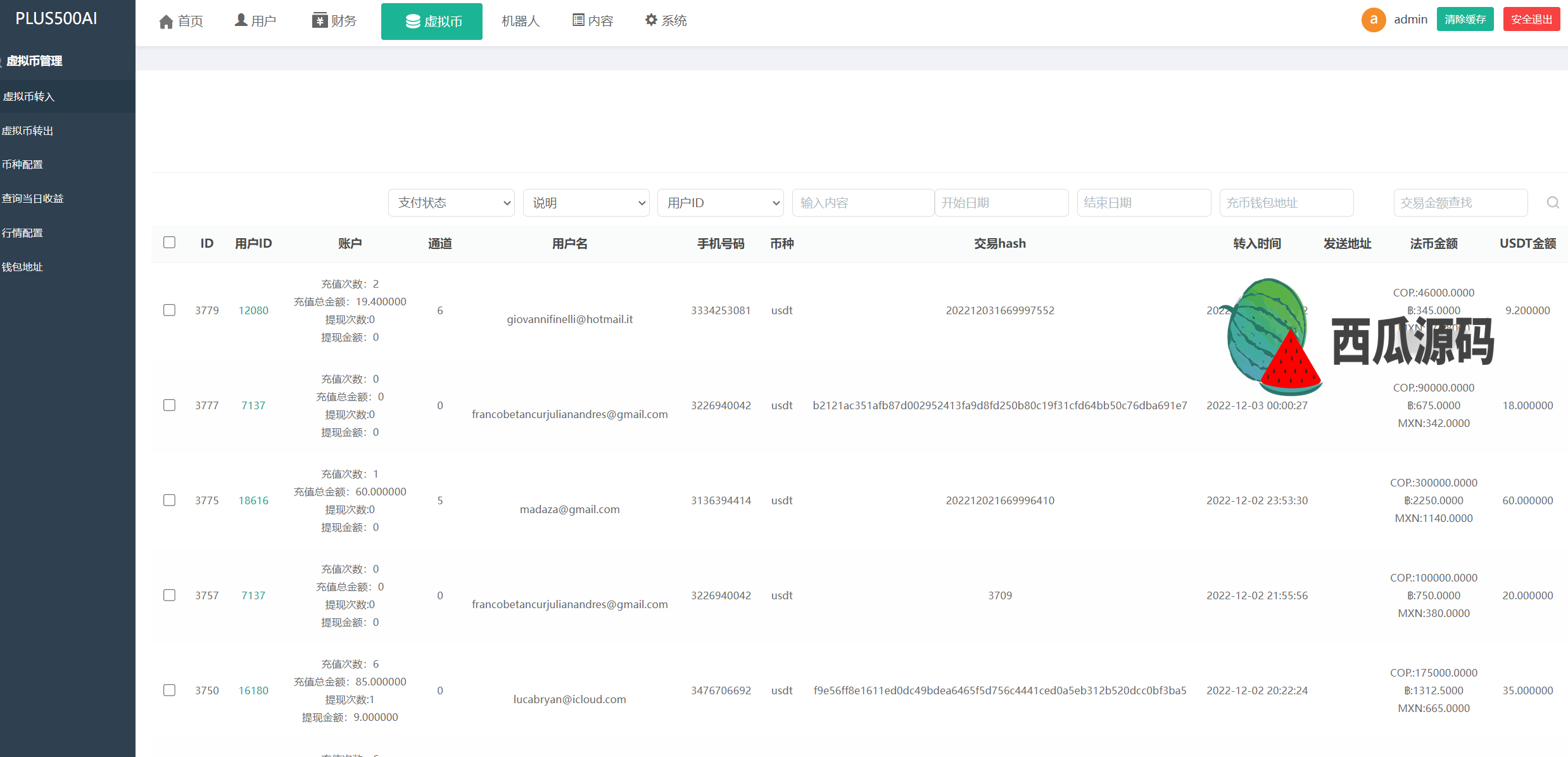The height and width of the screenshot is (757, 1568).
Task: Click email madaza@gmail.com
Action: click(x=570, y=509)
